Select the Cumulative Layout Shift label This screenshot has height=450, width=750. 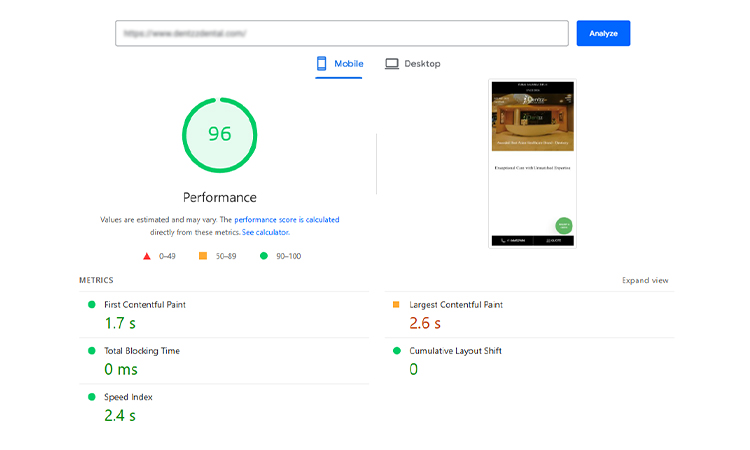pyautogui.click(x=455, y=351)
